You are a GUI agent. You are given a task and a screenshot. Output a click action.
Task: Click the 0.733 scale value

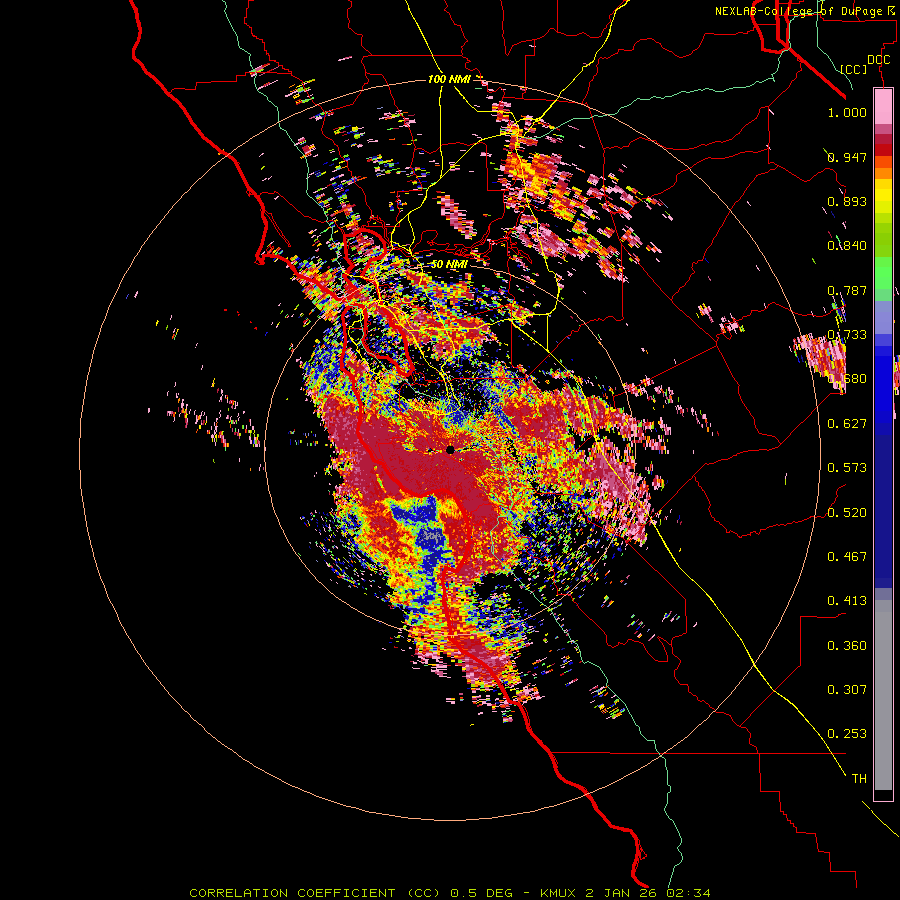[x=847, y=335]
